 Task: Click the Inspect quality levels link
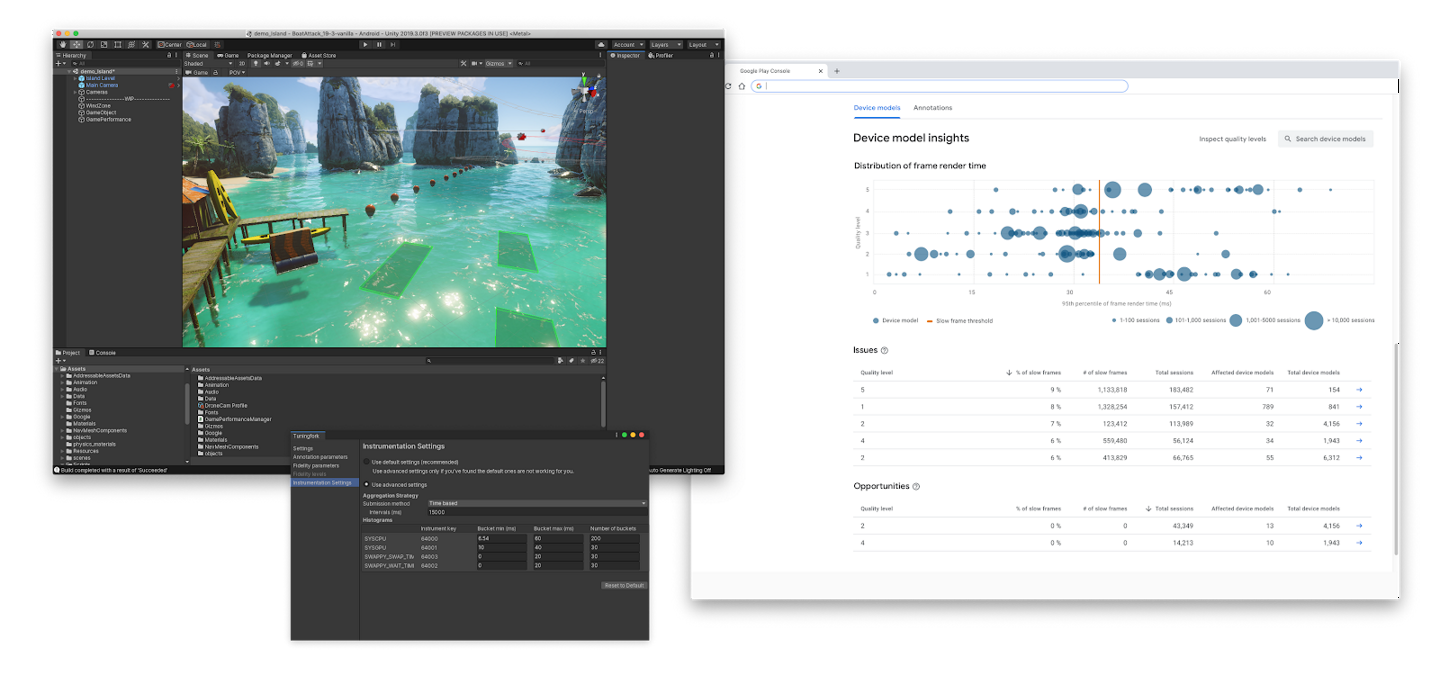point(1232,139)
